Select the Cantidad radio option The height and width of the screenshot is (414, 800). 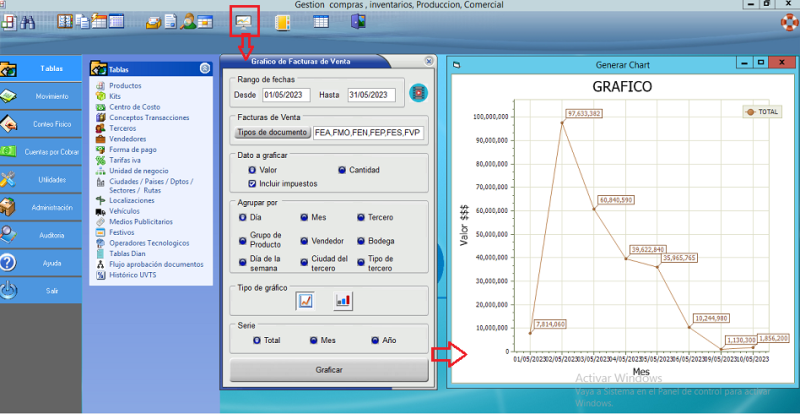[342, 170]
